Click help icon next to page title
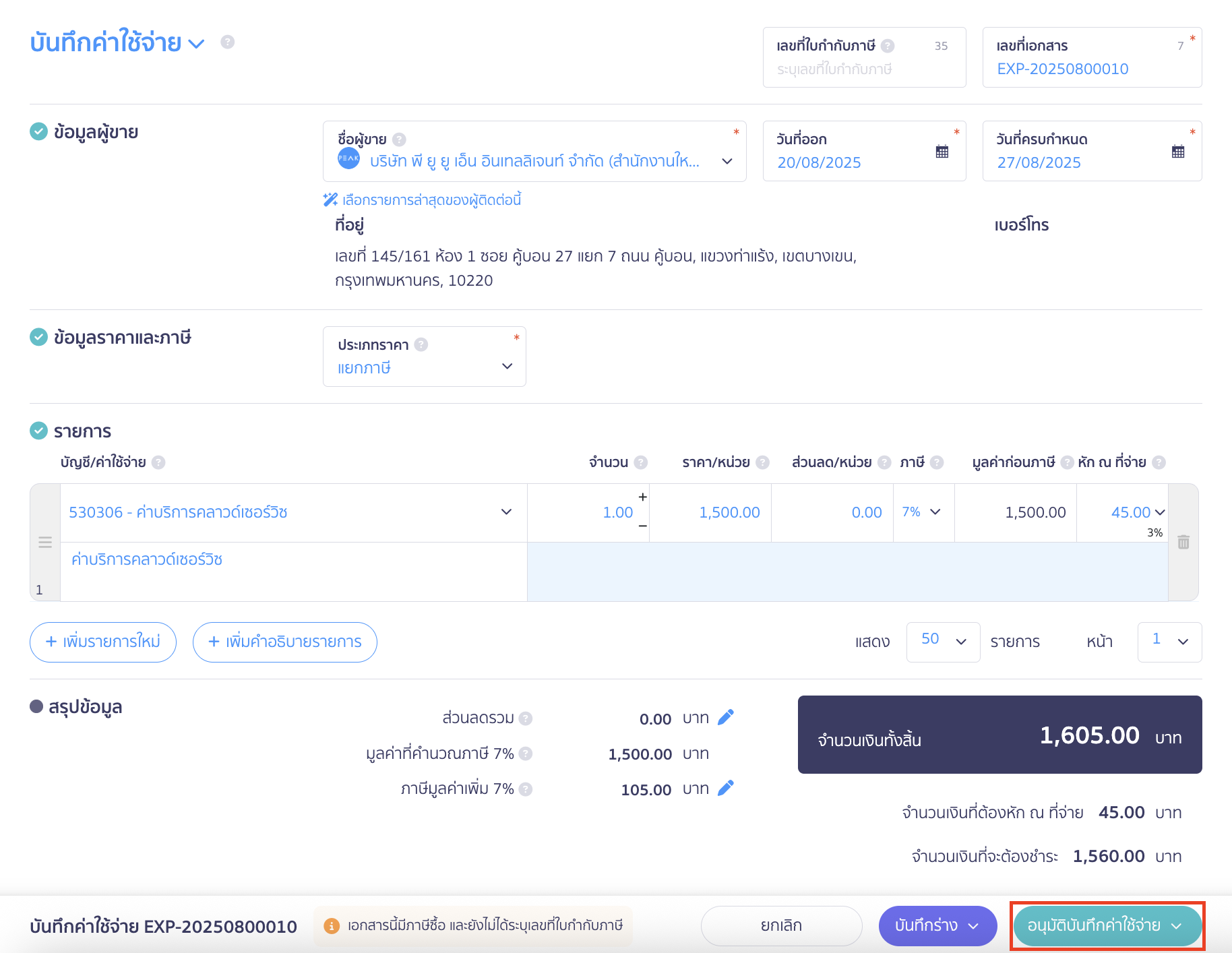 [228, 42]
